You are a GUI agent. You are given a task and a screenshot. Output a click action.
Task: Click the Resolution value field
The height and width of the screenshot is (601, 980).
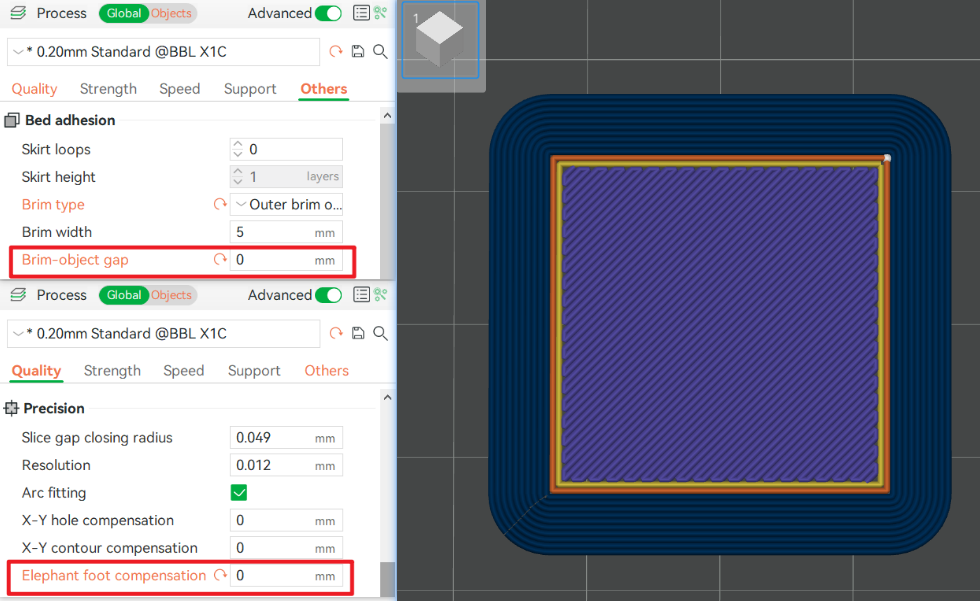(x=286, y=465)
